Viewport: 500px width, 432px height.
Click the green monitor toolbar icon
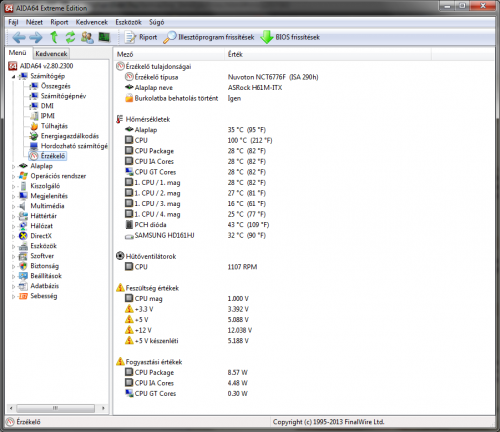pyautogui.click(x=104, y=37)
